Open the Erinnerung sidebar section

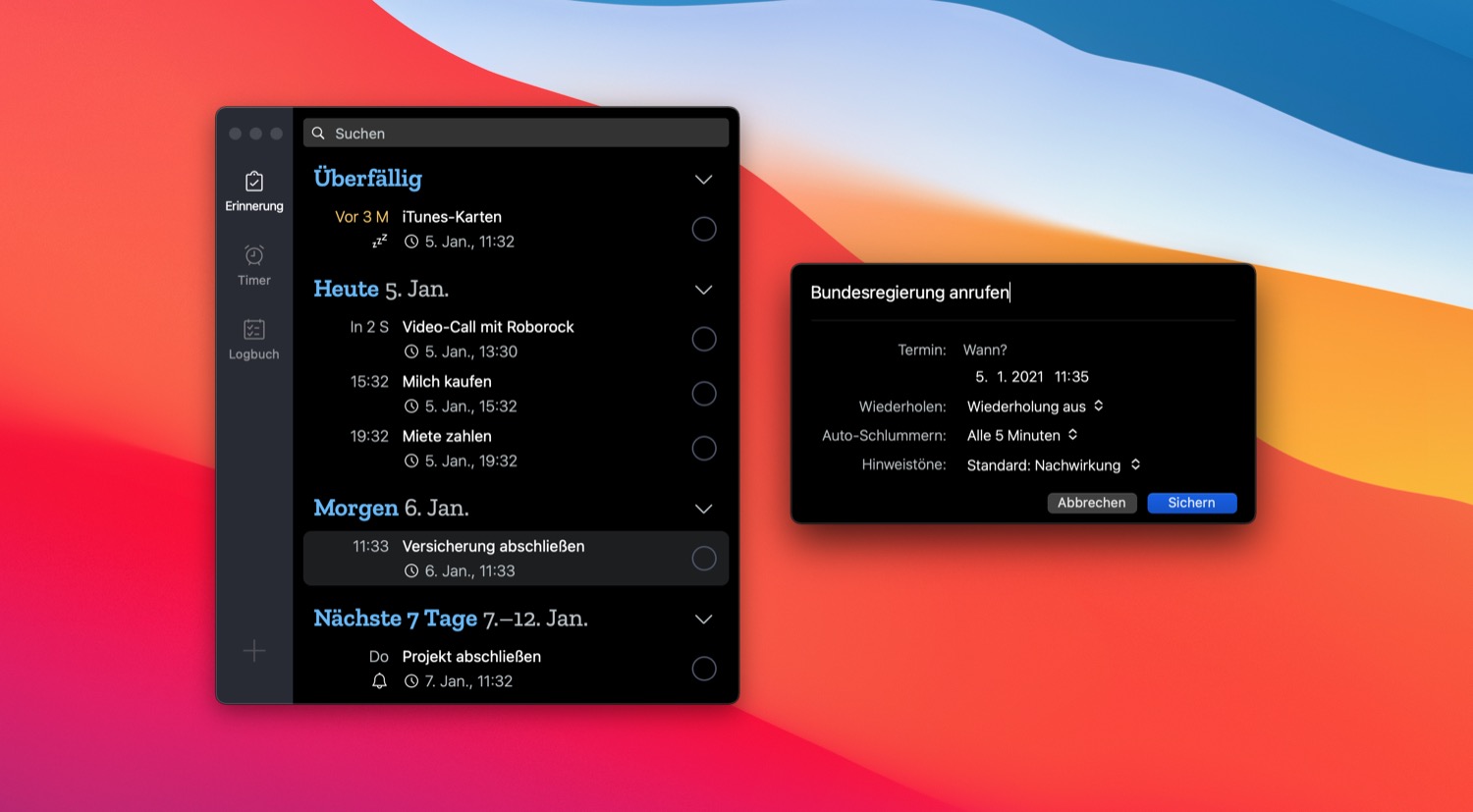(x=253, y=190)
